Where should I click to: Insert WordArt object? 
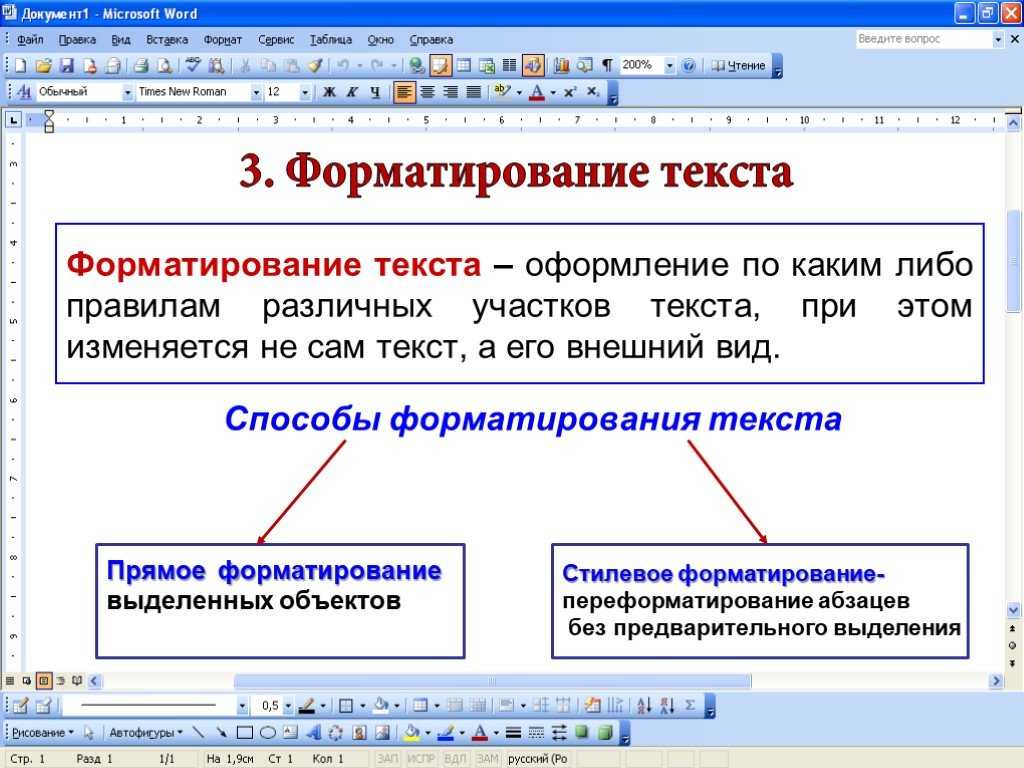pyautogui.click(x=313, y=733)
